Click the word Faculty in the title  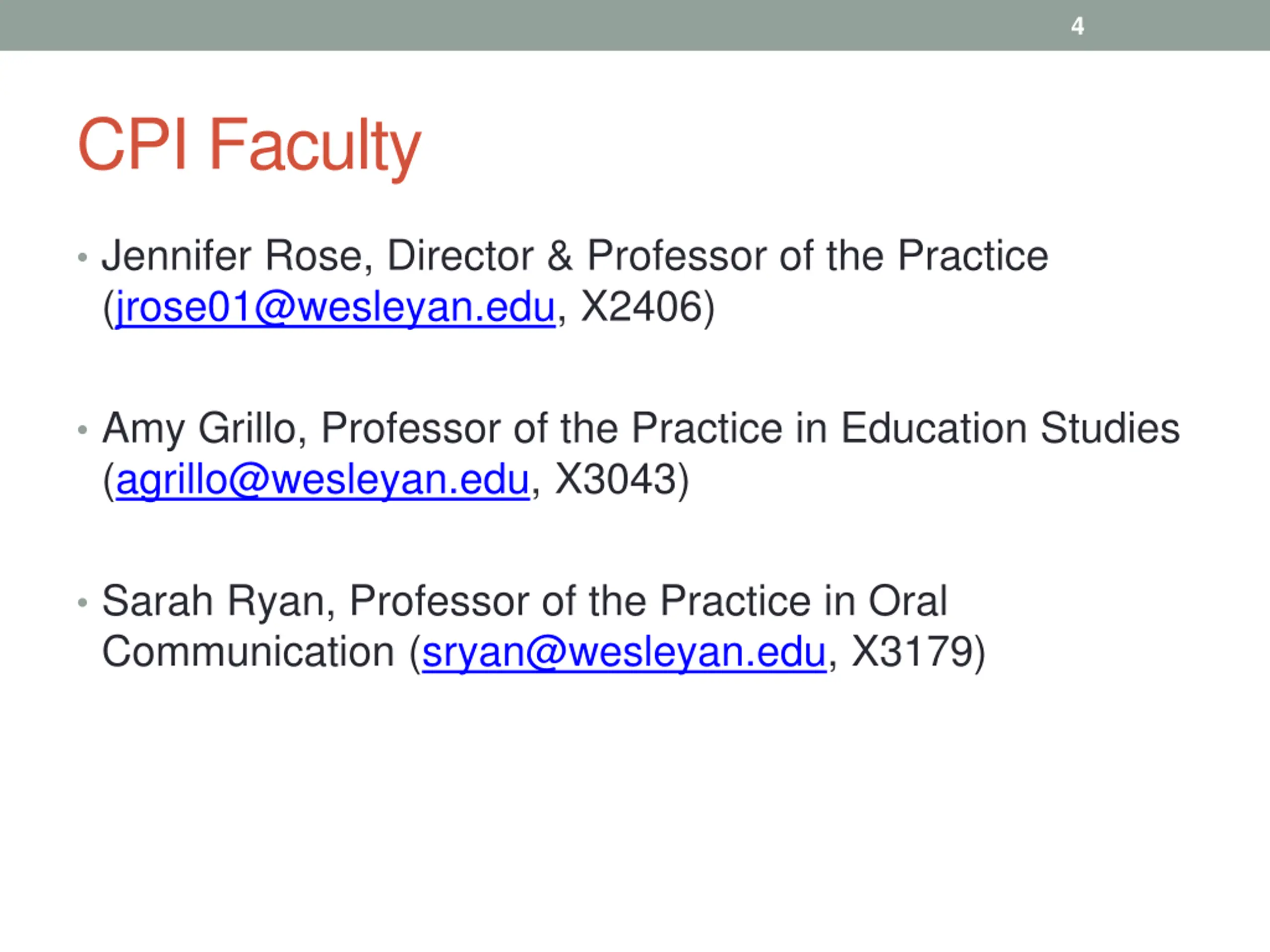[315, 148]
